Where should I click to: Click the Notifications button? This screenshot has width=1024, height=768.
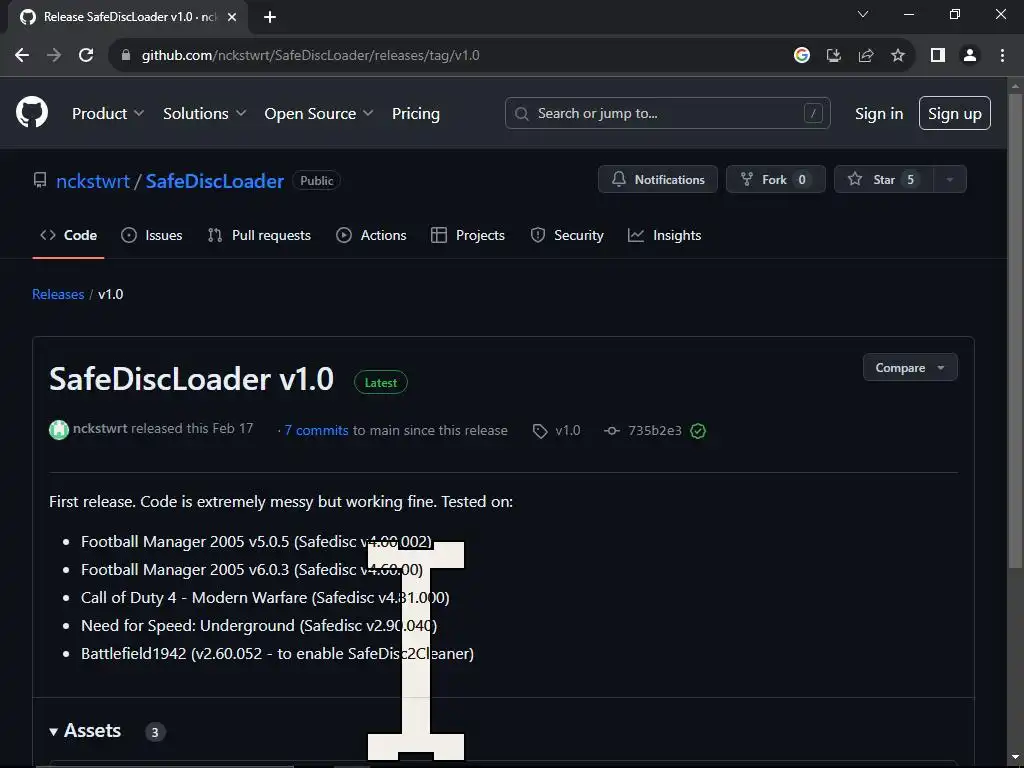[658, 180]
